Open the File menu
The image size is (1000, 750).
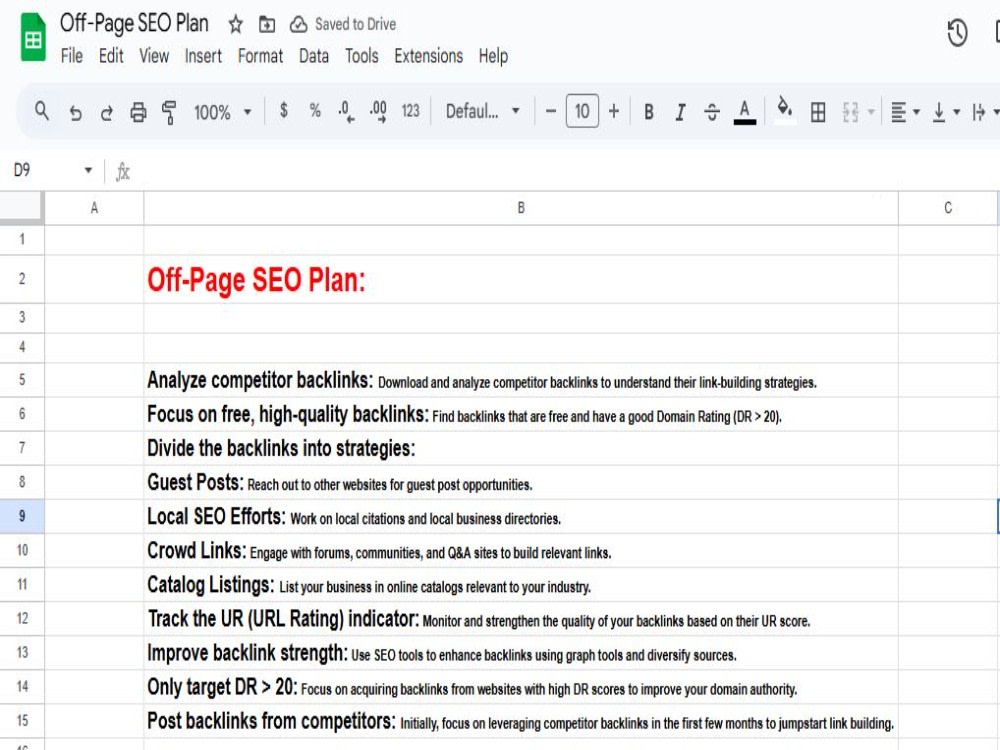71,56
